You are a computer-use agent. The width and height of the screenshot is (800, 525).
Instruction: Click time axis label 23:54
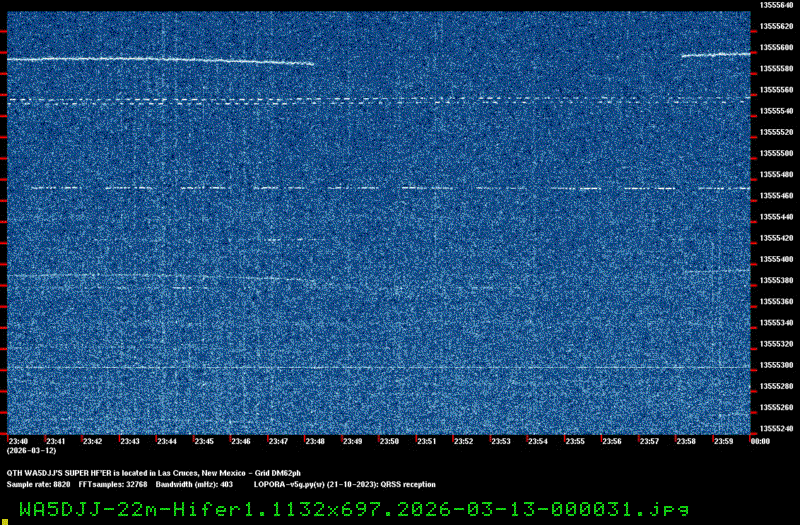(538, 441)
